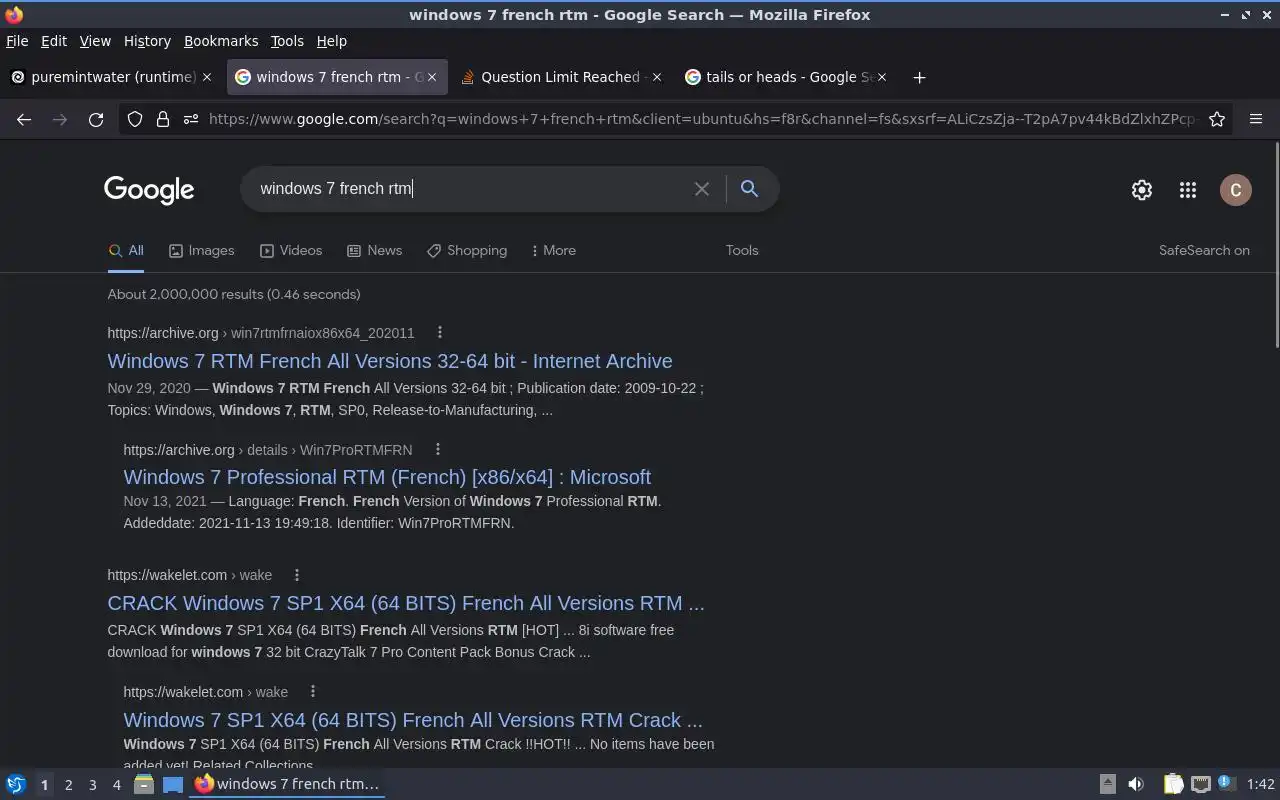This screenshot has height=800, width=1280.
Task: Open the taskbar file manager icon
Action: pyautogui.click(x=144, y=785)
